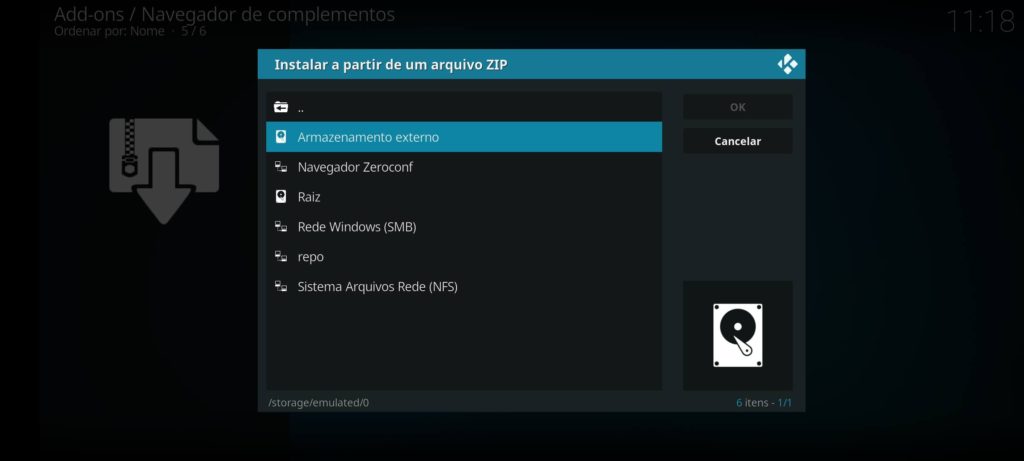Open Rede Windows (SMB)
1024x461 pixels.
[464, 227]
